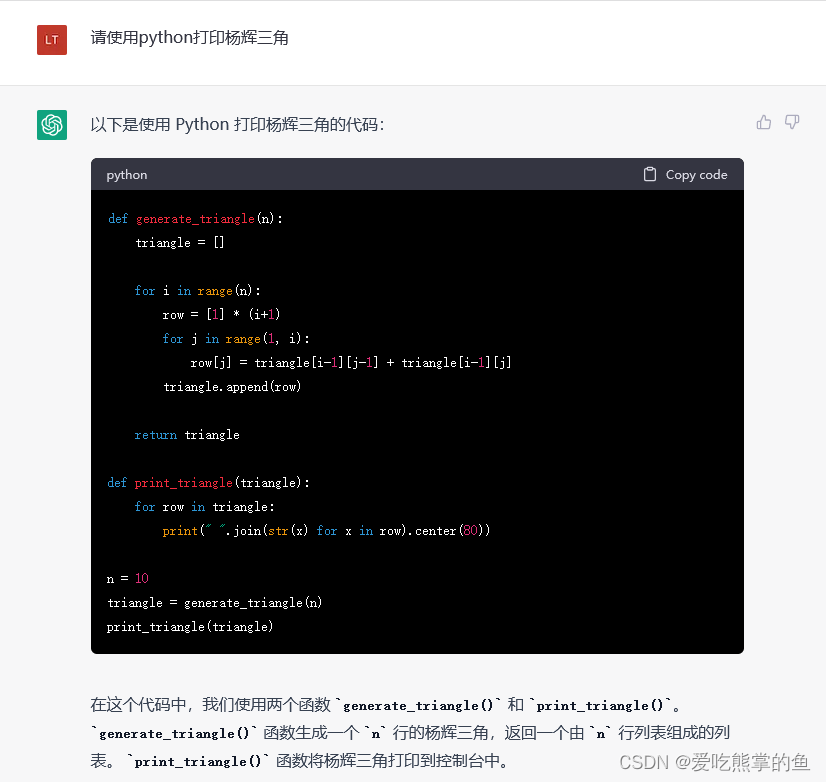826x782 pixels.
Task: Click the 'row = [1] * (i+1)' line
Action: click(221, 315)
